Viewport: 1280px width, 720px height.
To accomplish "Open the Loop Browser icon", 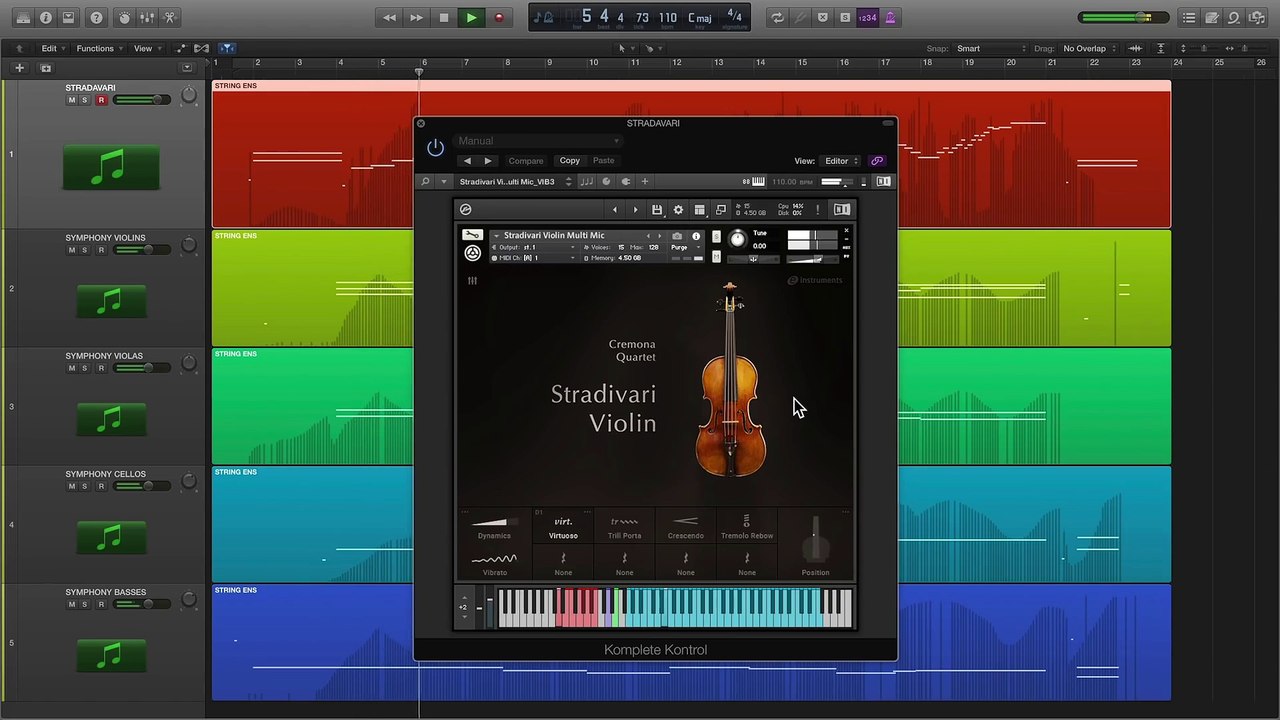I will pyautogui.click(x=1234, y=17).
